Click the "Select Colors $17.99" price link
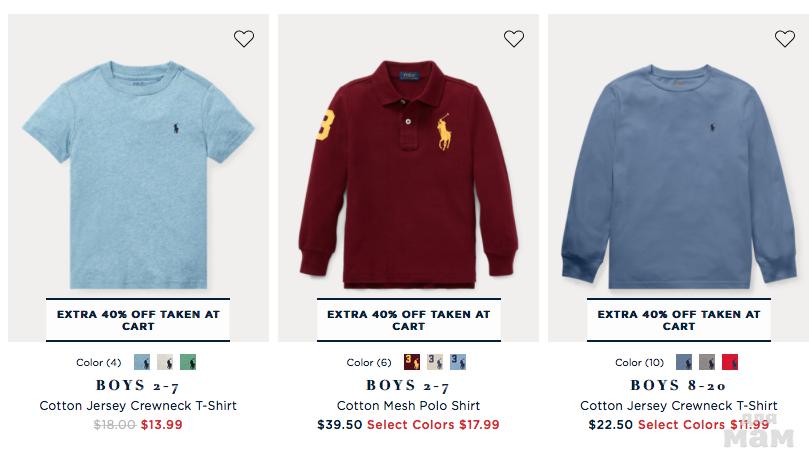This screenshot has height=462, width=809. pos(433,425)
